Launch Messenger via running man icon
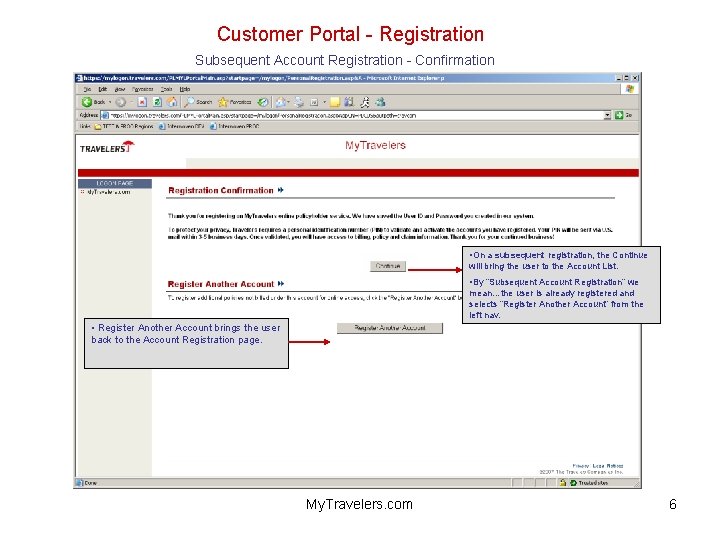 365,102
